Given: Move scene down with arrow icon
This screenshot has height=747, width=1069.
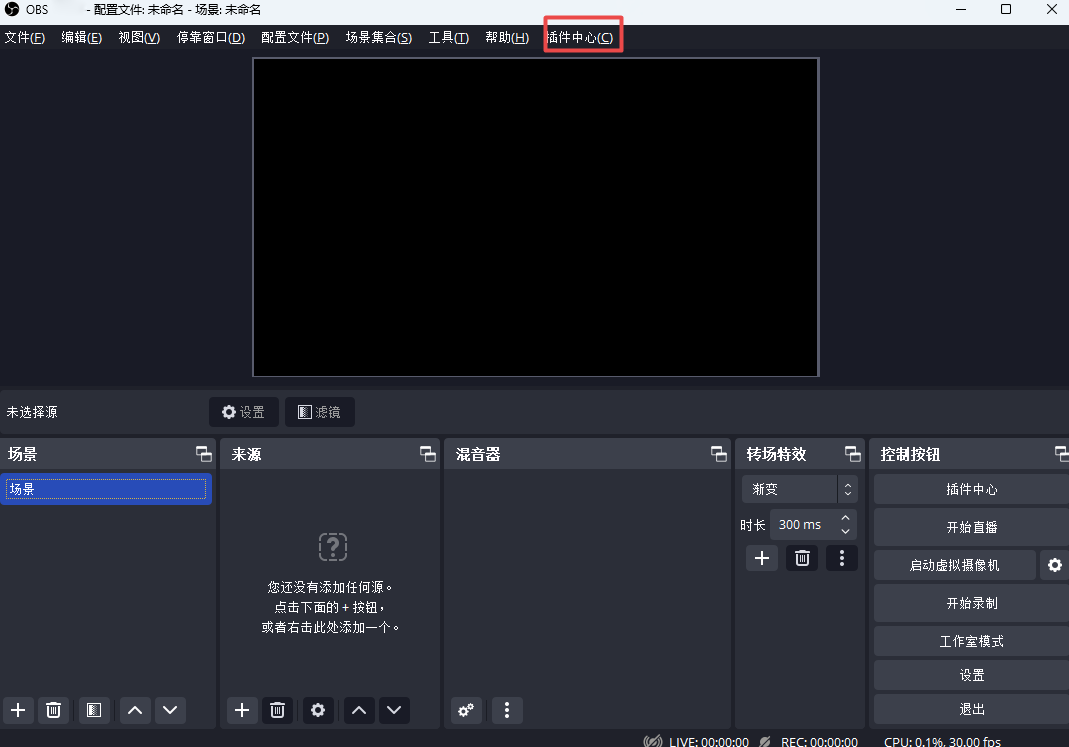Looking at the screenshot, I should coord(170,710).
